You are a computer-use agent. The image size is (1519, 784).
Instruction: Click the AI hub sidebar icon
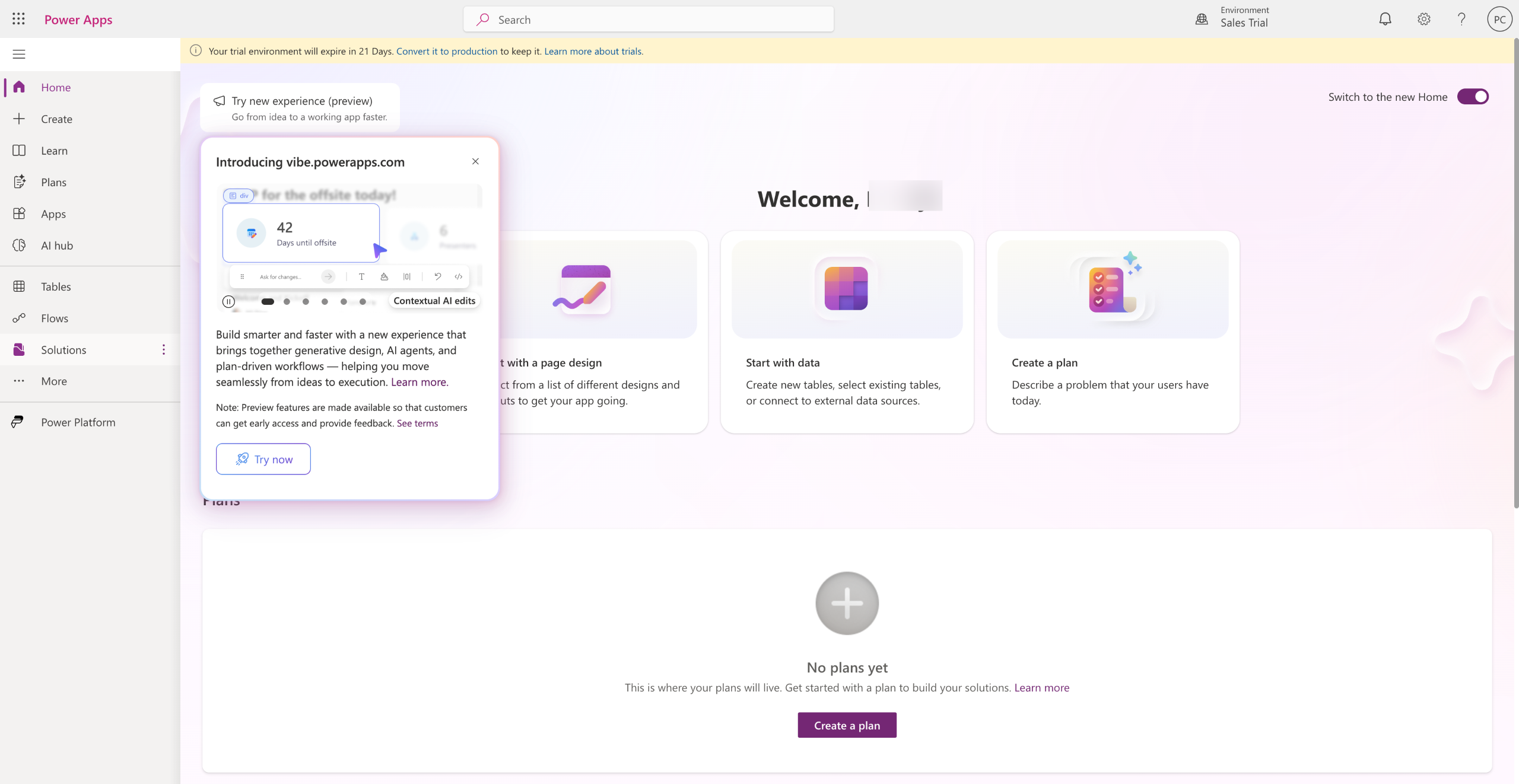19,246
